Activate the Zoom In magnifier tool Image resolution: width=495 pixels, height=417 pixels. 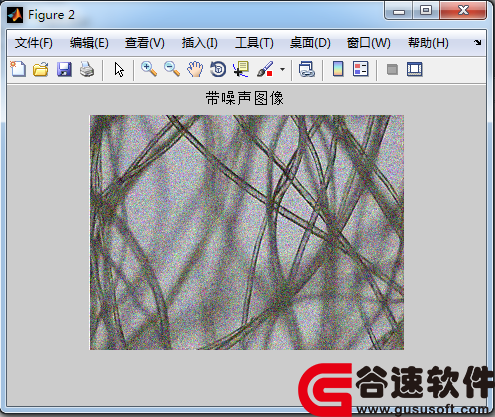tap(149, 69)
